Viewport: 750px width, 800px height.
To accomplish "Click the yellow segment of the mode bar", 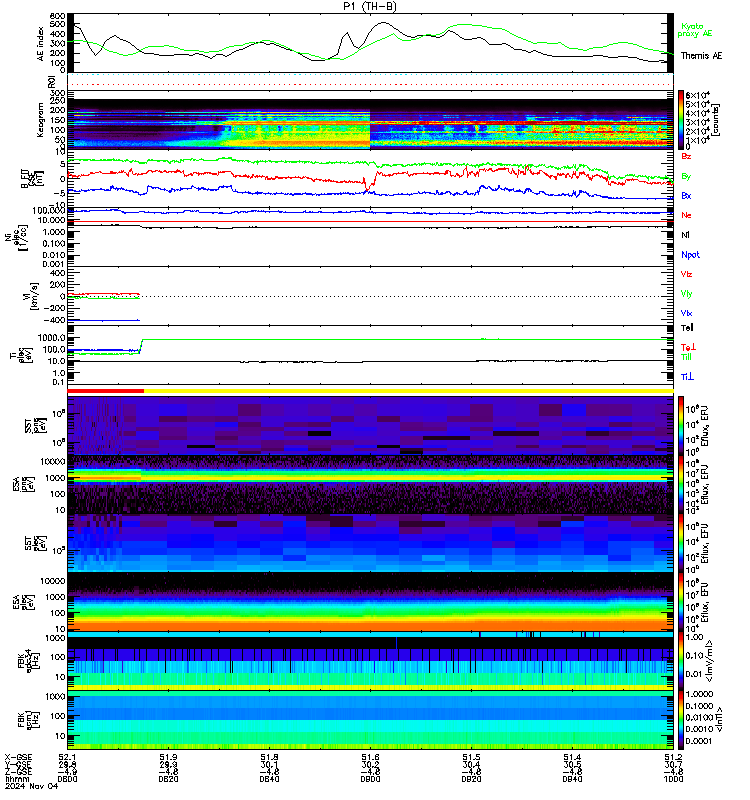I will point(409,391).
